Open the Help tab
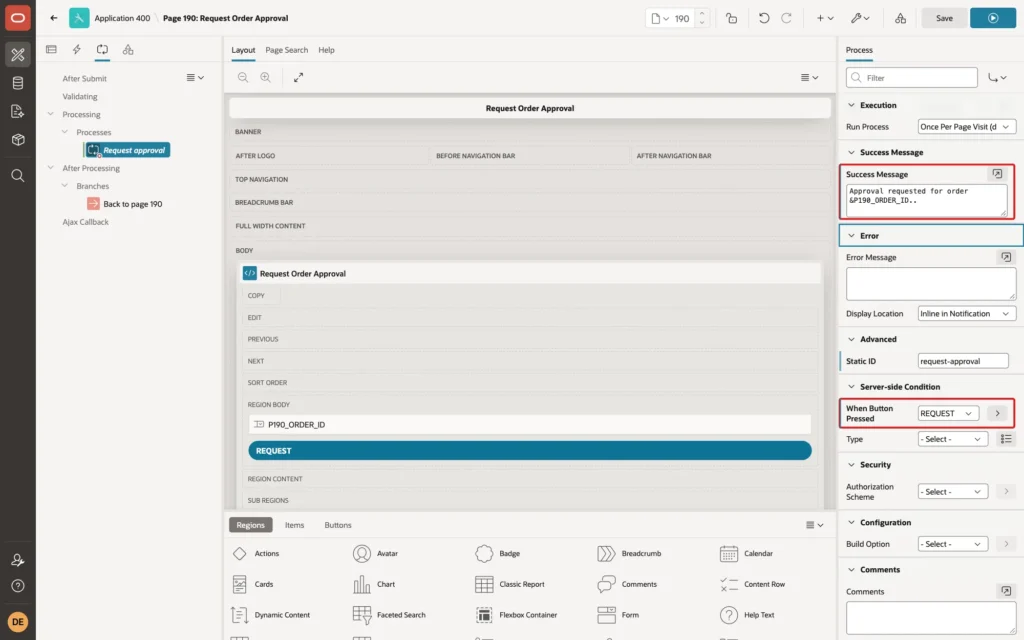Viewport: 1024px width, 640px height. pyautogui.click(x=327, y=50)
